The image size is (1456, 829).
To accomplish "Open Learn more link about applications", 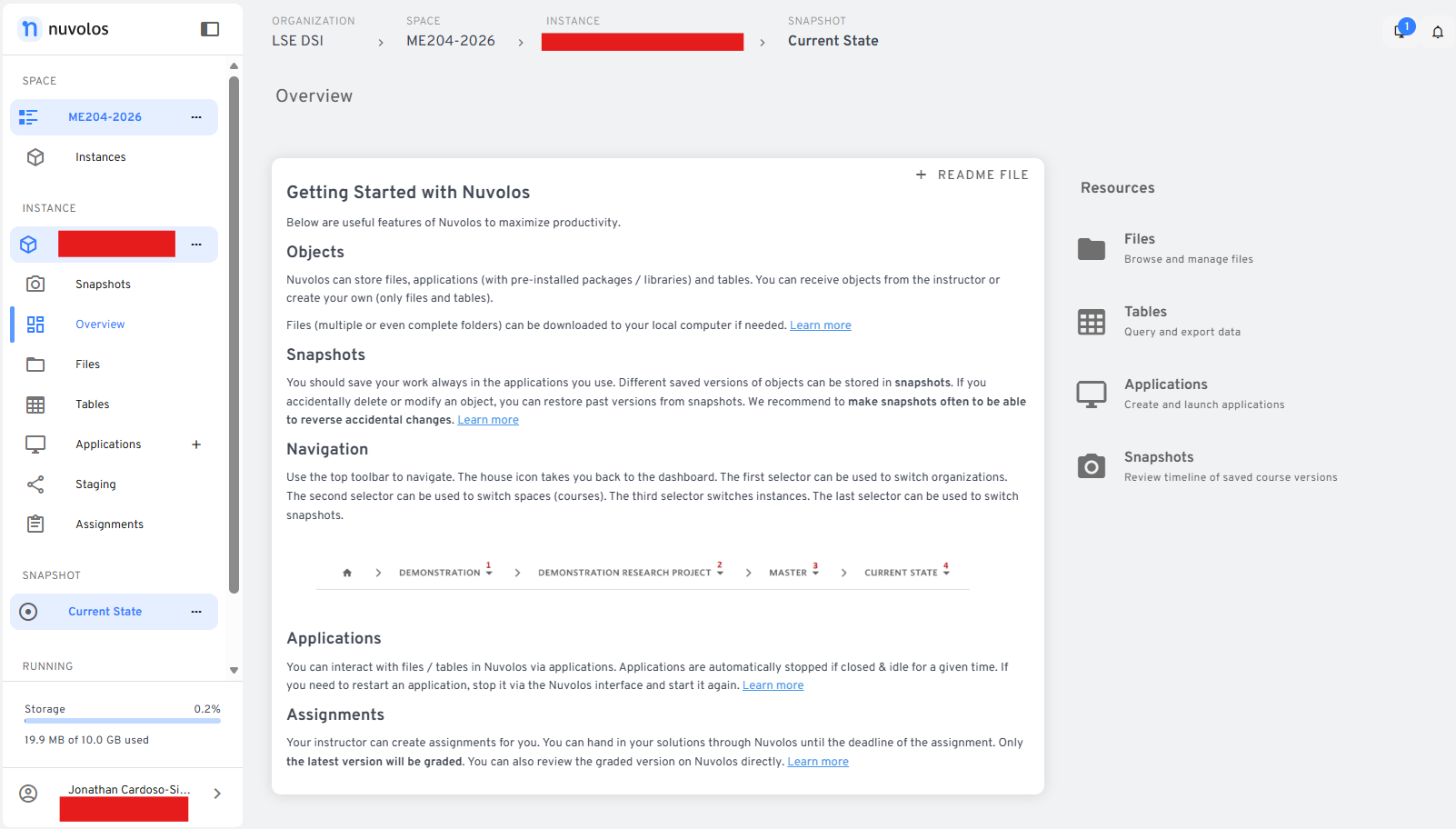I will pos(773,685).
